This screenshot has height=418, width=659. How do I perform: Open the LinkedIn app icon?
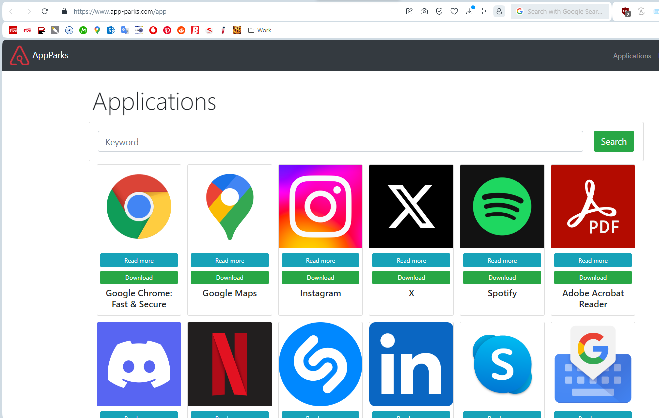point(411,364)
